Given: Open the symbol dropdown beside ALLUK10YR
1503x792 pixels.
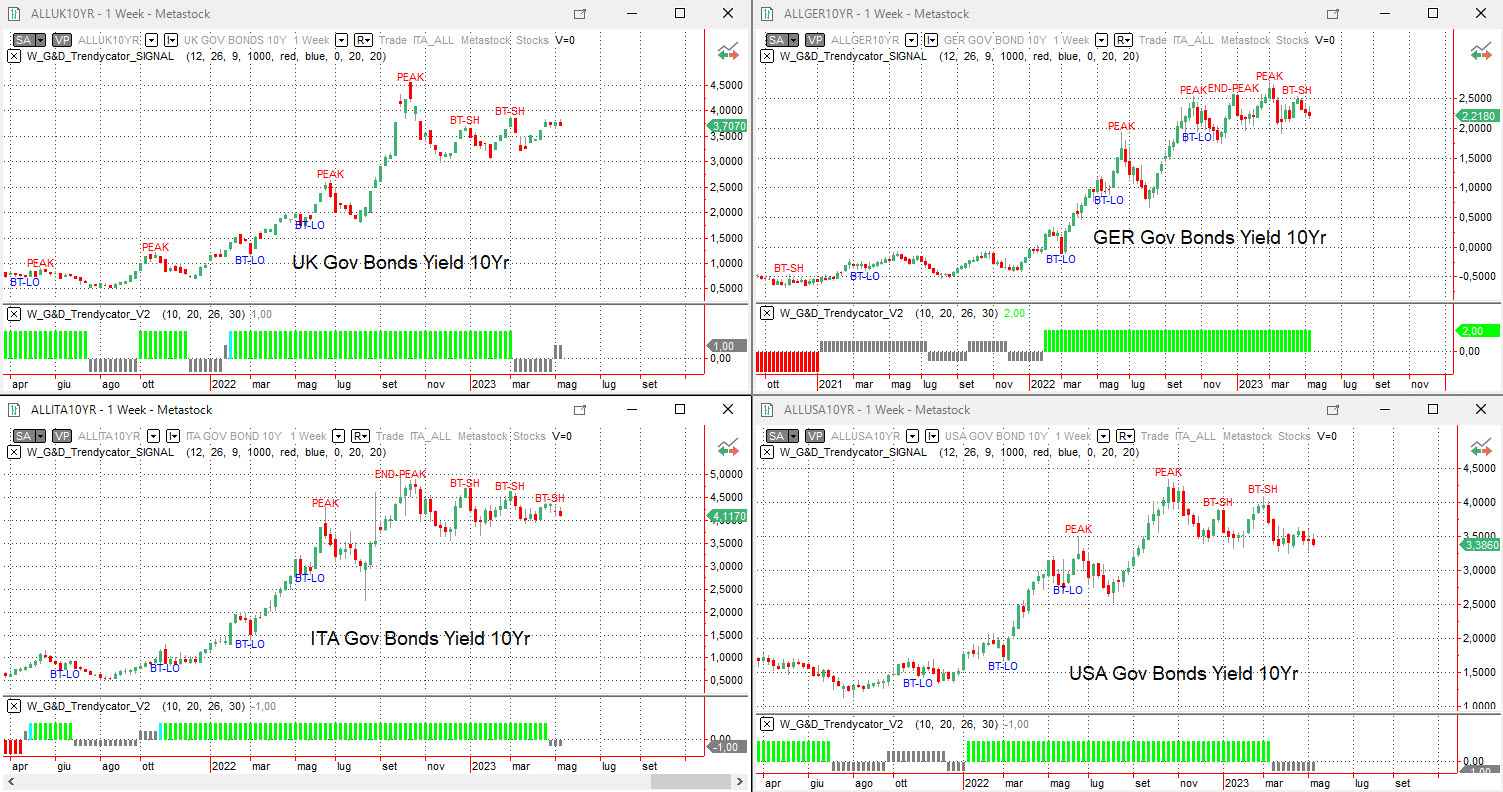Looking at the screenshot, I should point(151,40).
